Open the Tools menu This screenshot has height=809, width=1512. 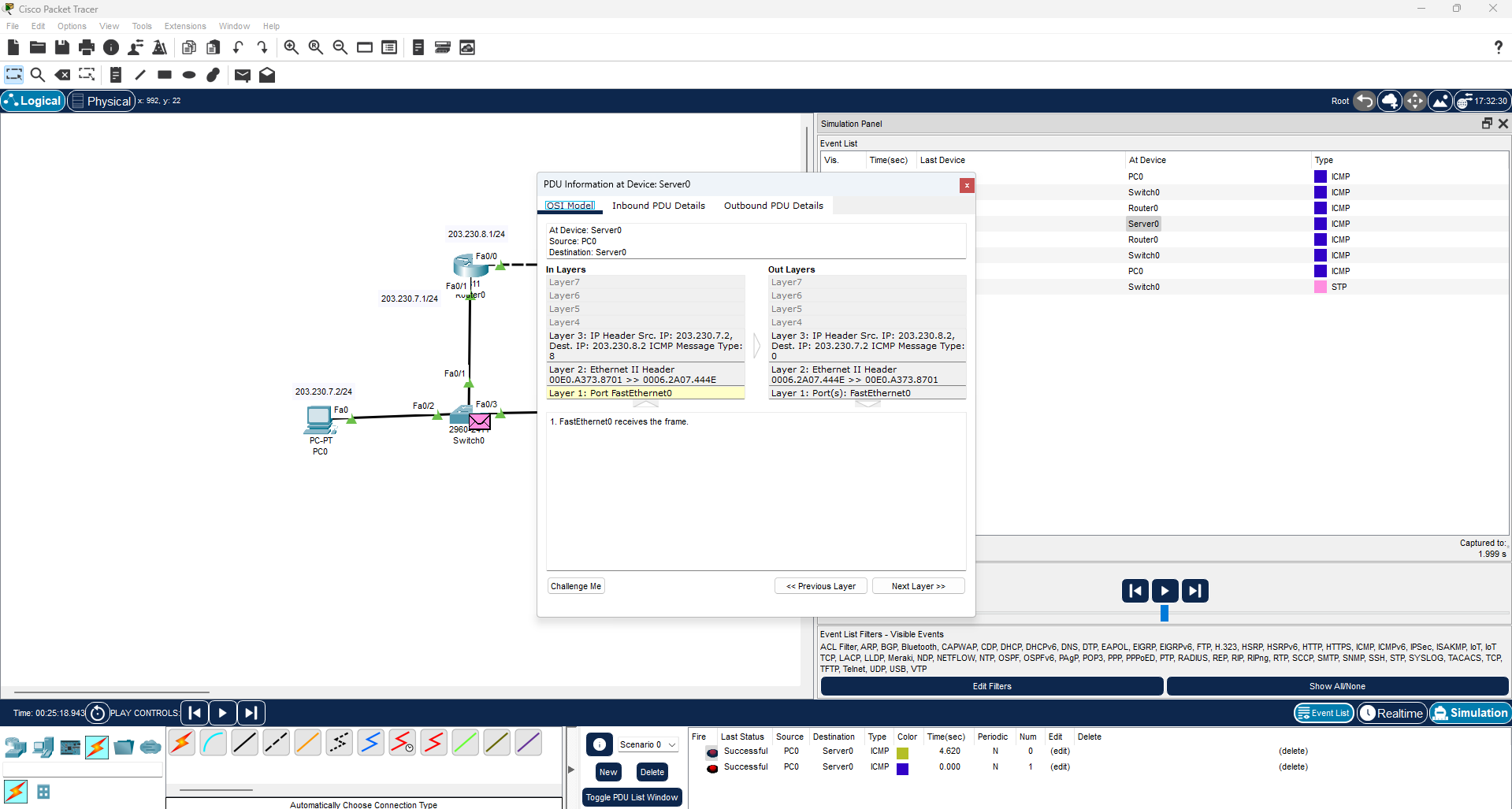click(142, 26)
